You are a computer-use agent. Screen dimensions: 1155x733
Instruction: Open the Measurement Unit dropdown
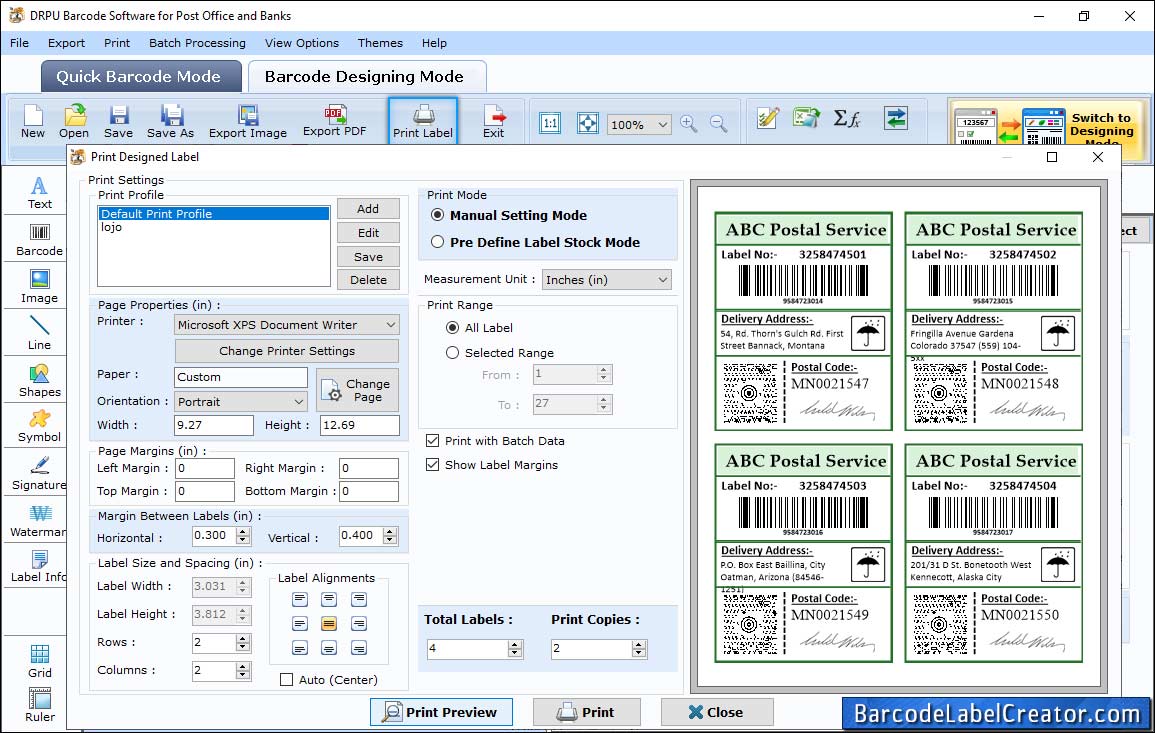coord(607,279)
